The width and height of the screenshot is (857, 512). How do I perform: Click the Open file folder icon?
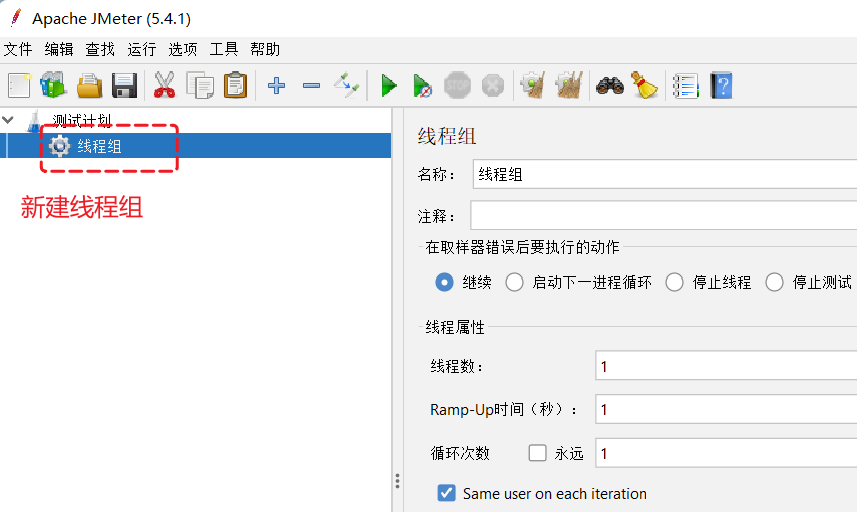(89, 86)
